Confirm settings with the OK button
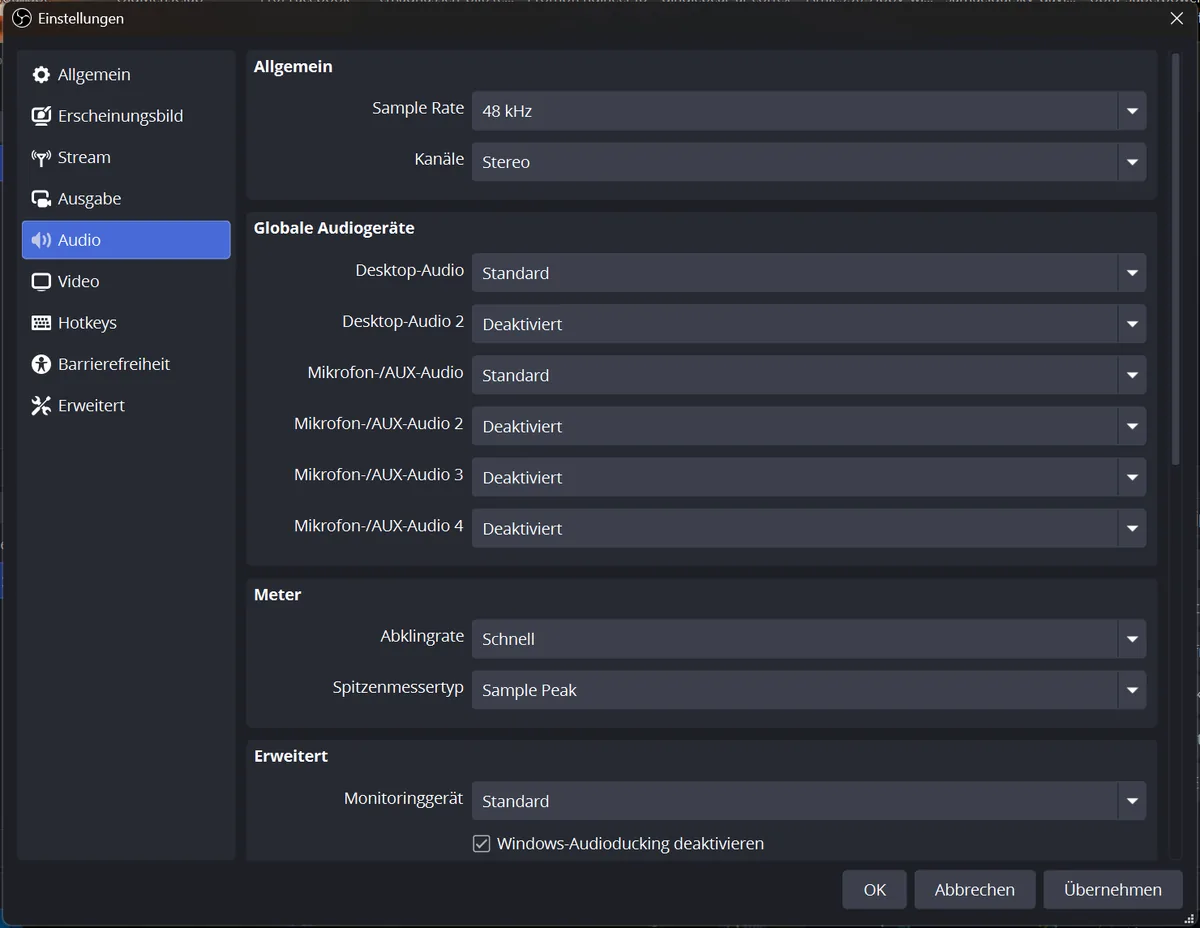1200x928 pixels. tap(874, 890)
